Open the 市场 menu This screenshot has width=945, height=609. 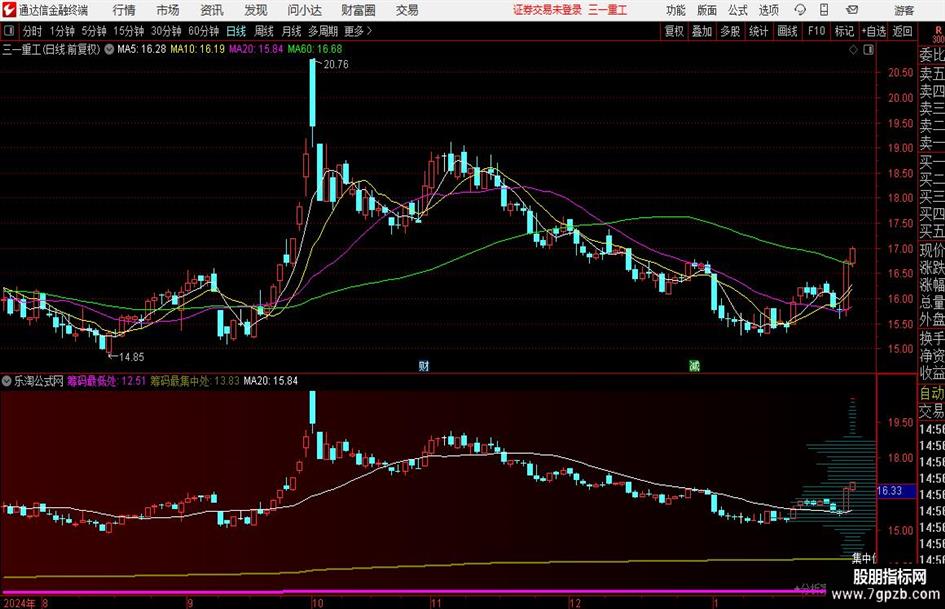(x=168, y=10)
